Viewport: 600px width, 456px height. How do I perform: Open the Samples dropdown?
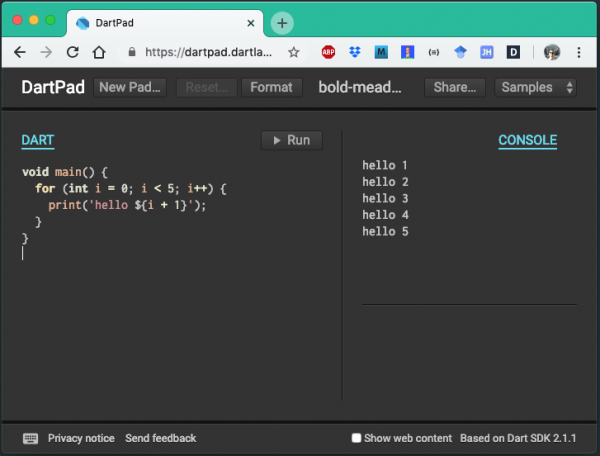tap(535, 87)
